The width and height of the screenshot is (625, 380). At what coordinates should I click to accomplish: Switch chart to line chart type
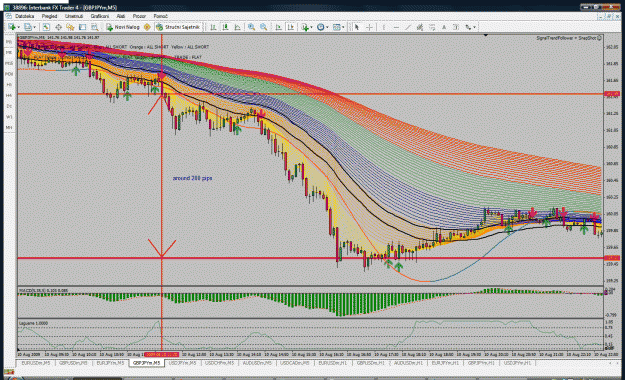238,27
